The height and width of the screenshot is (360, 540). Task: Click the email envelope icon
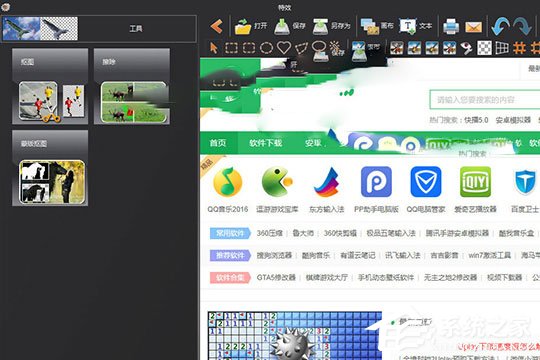[x=474, y=27]
